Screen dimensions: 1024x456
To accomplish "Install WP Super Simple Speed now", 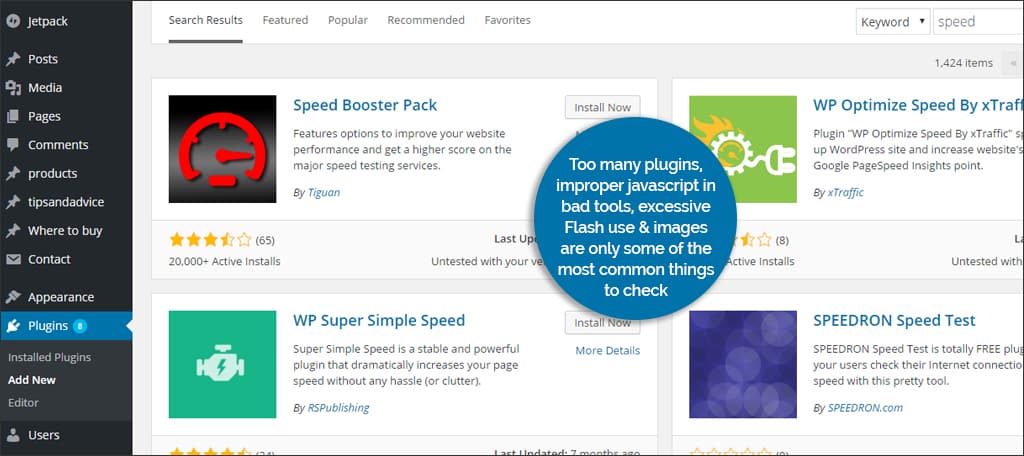I will click(602, 323).
